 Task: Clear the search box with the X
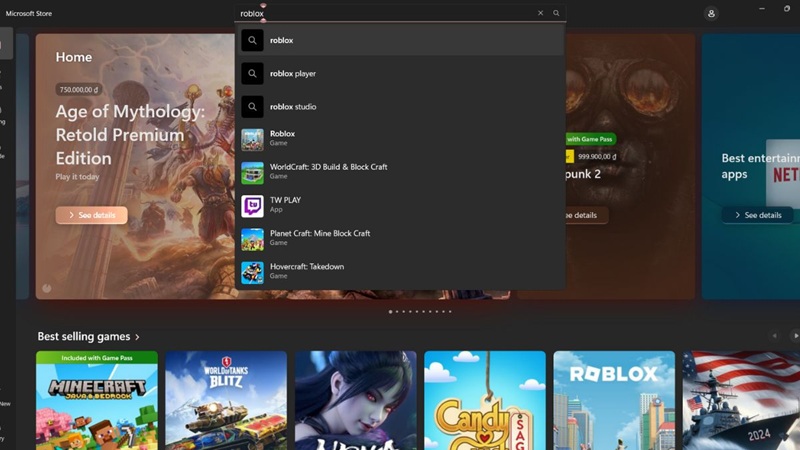541,13
